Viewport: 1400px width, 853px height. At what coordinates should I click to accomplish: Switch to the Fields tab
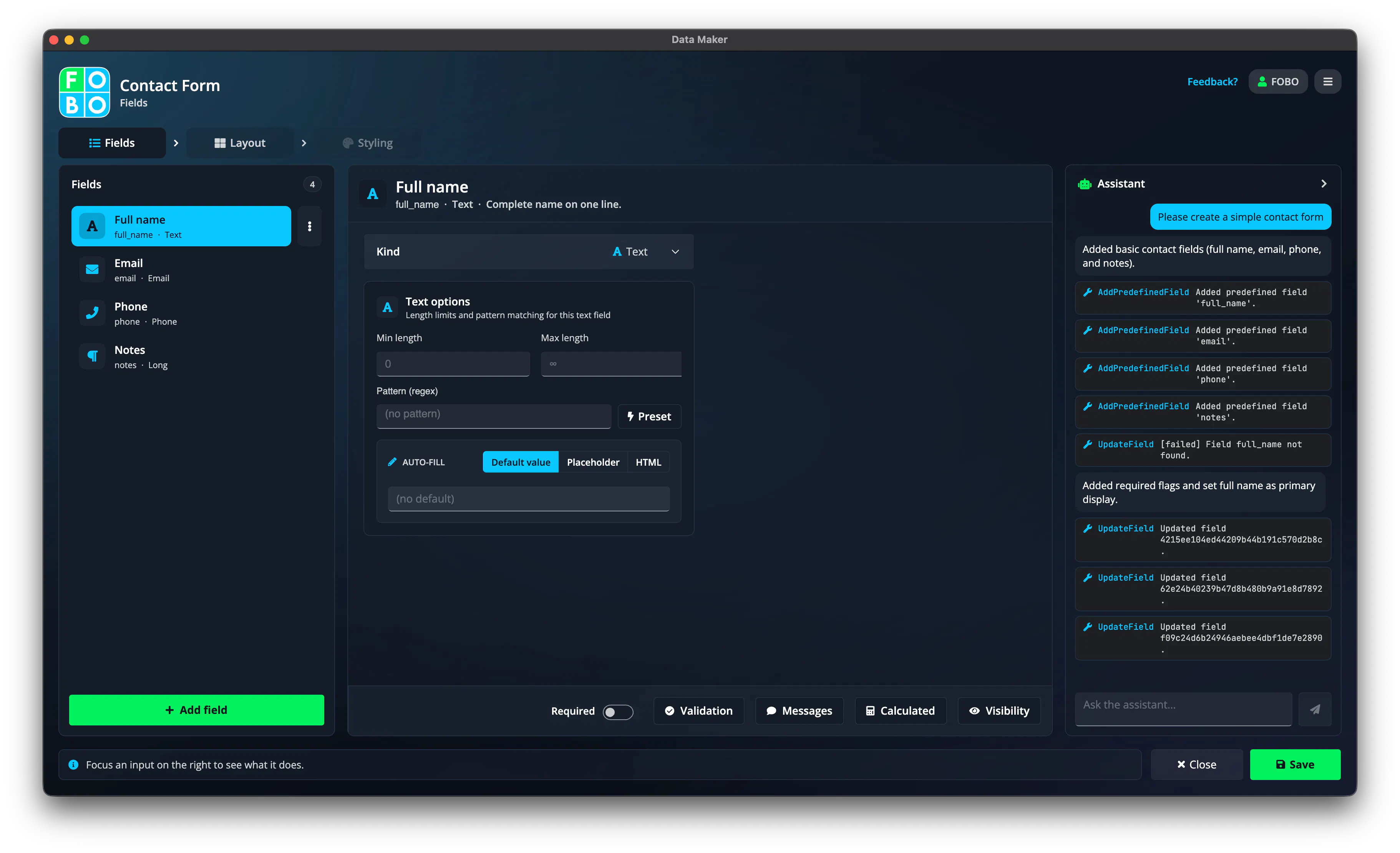point(112,143)
